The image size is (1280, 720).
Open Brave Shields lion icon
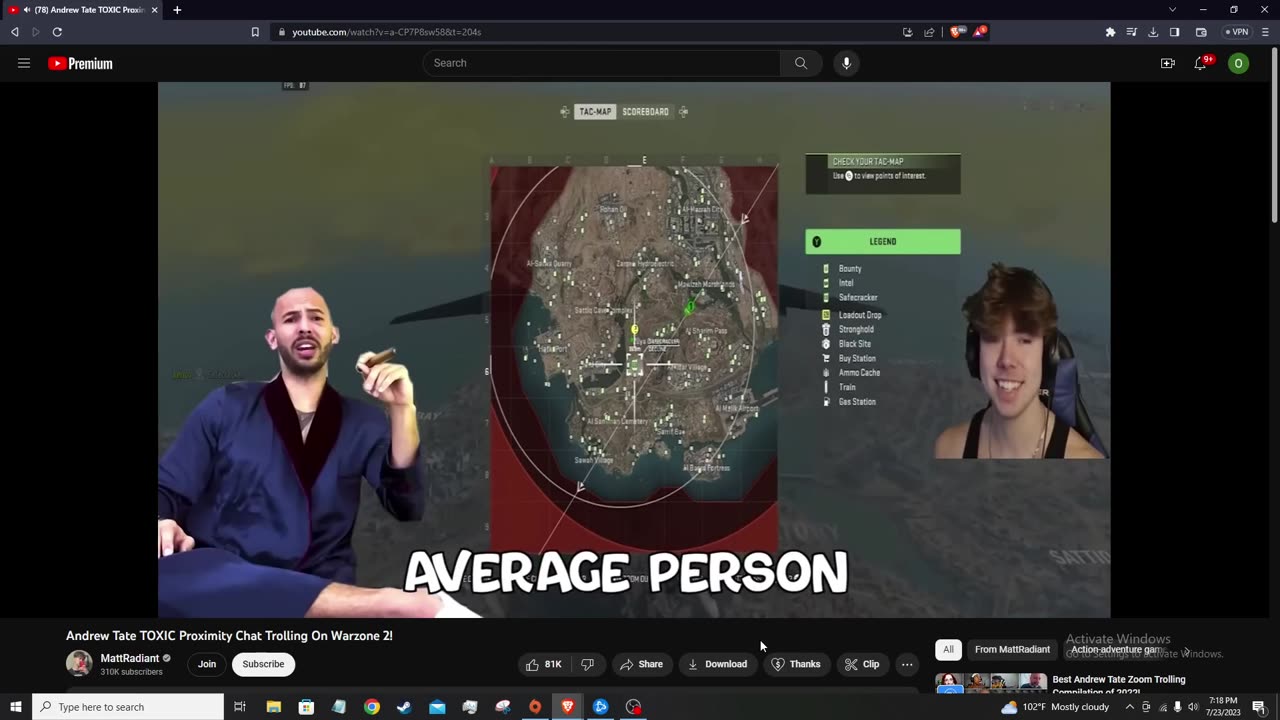click(957, 32)
